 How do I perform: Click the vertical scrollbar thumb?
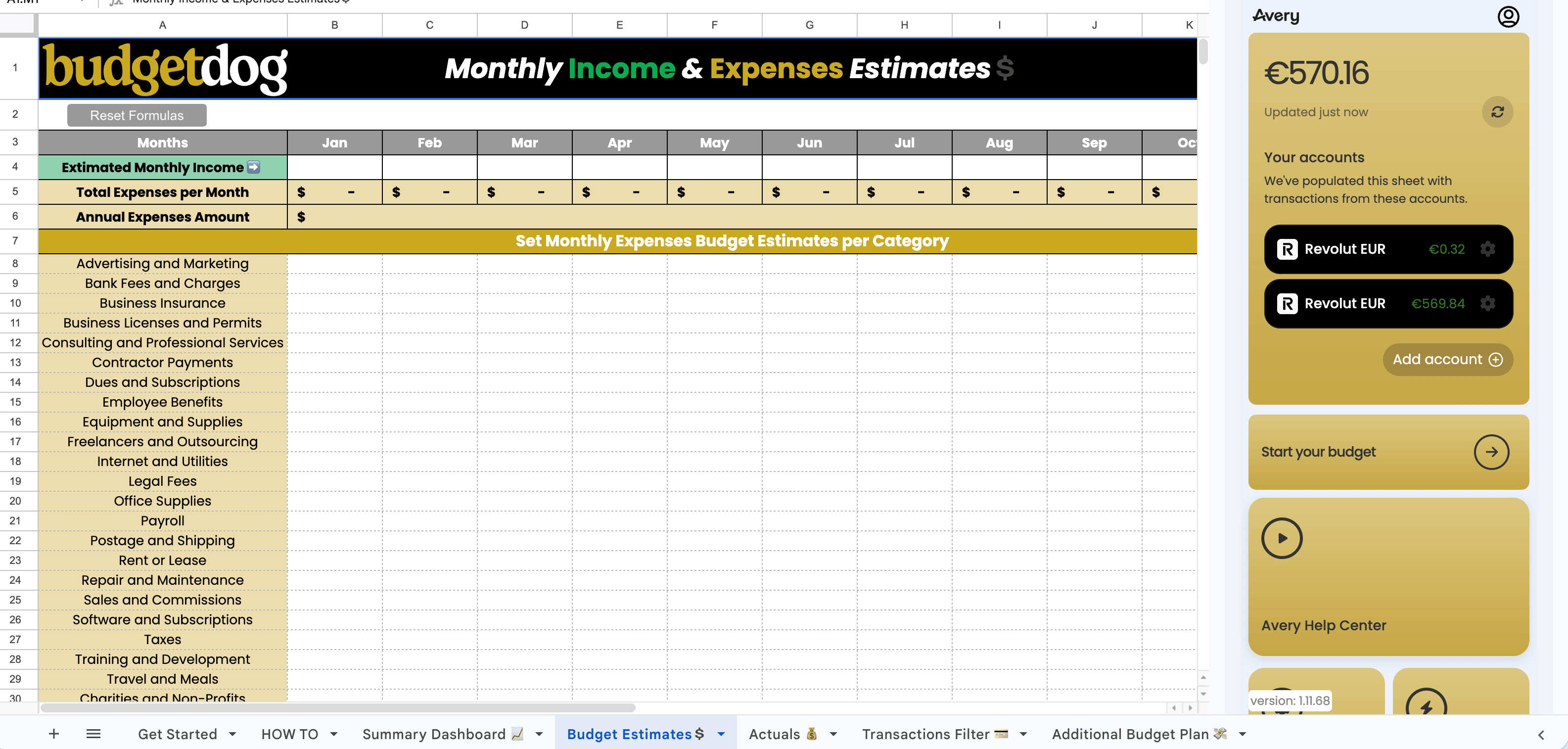pos(1203,51)
